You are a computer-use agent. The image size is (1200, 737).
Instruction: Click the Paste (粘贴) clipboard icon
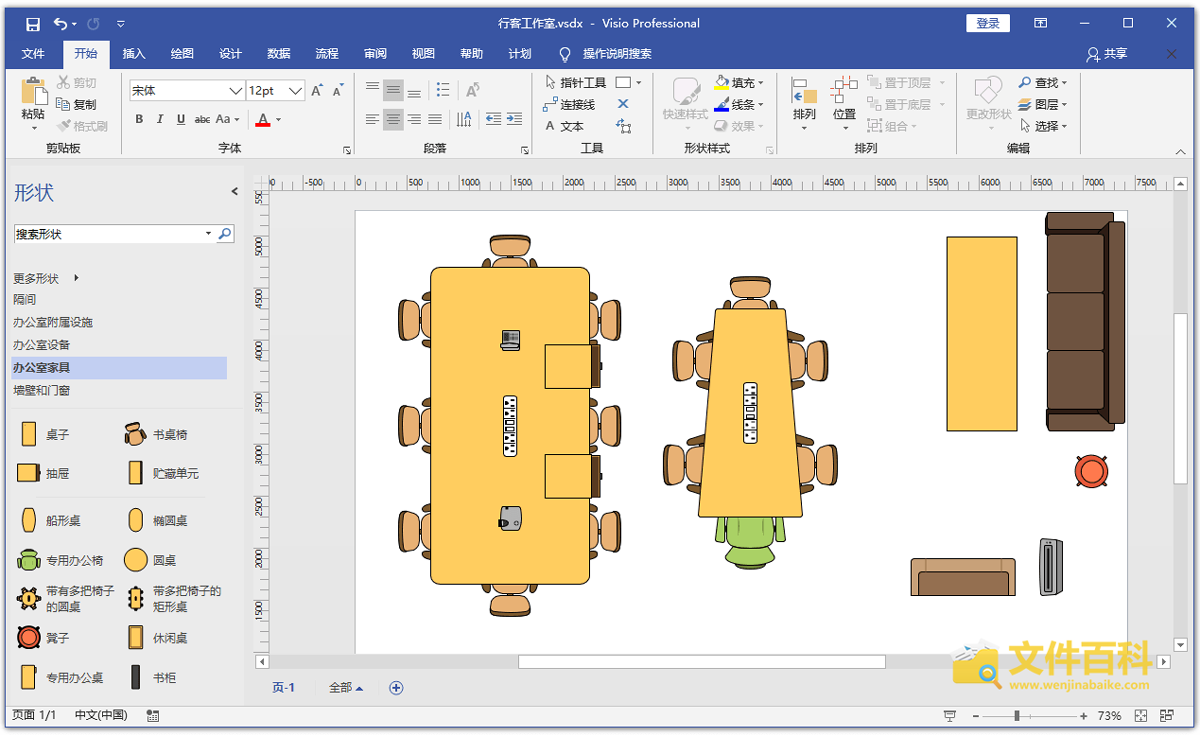33,92
